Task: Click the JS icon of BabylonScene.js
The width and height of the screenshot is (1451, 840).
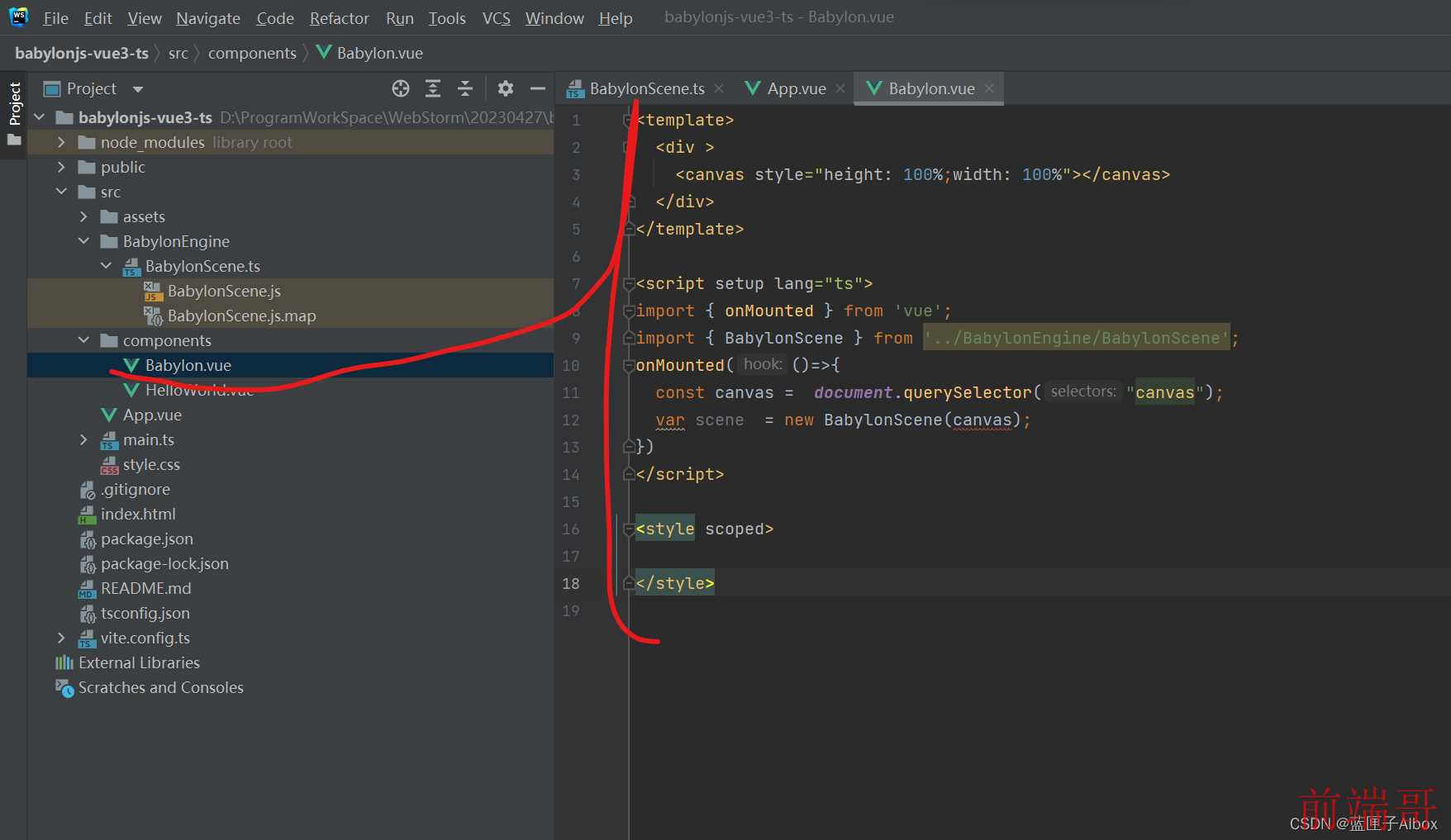Action: click(x=153, y=291)
